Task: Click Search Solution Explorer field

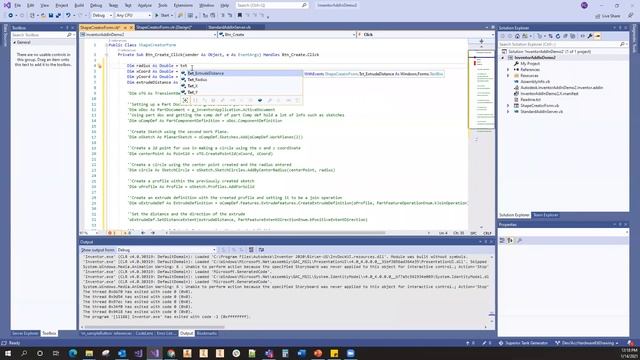Action: (x=562, y=44)
